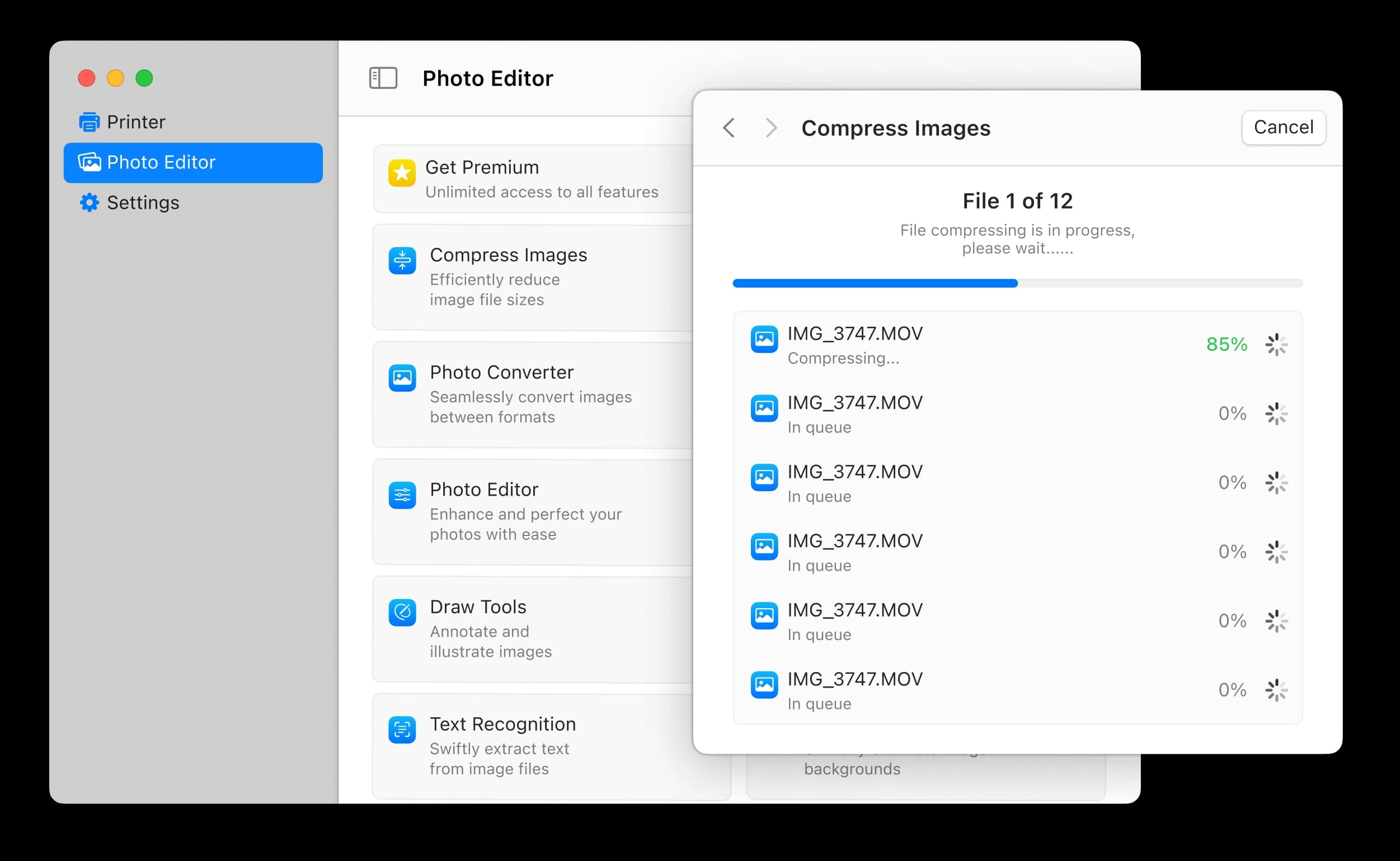Open Draw Tools card

533,629
